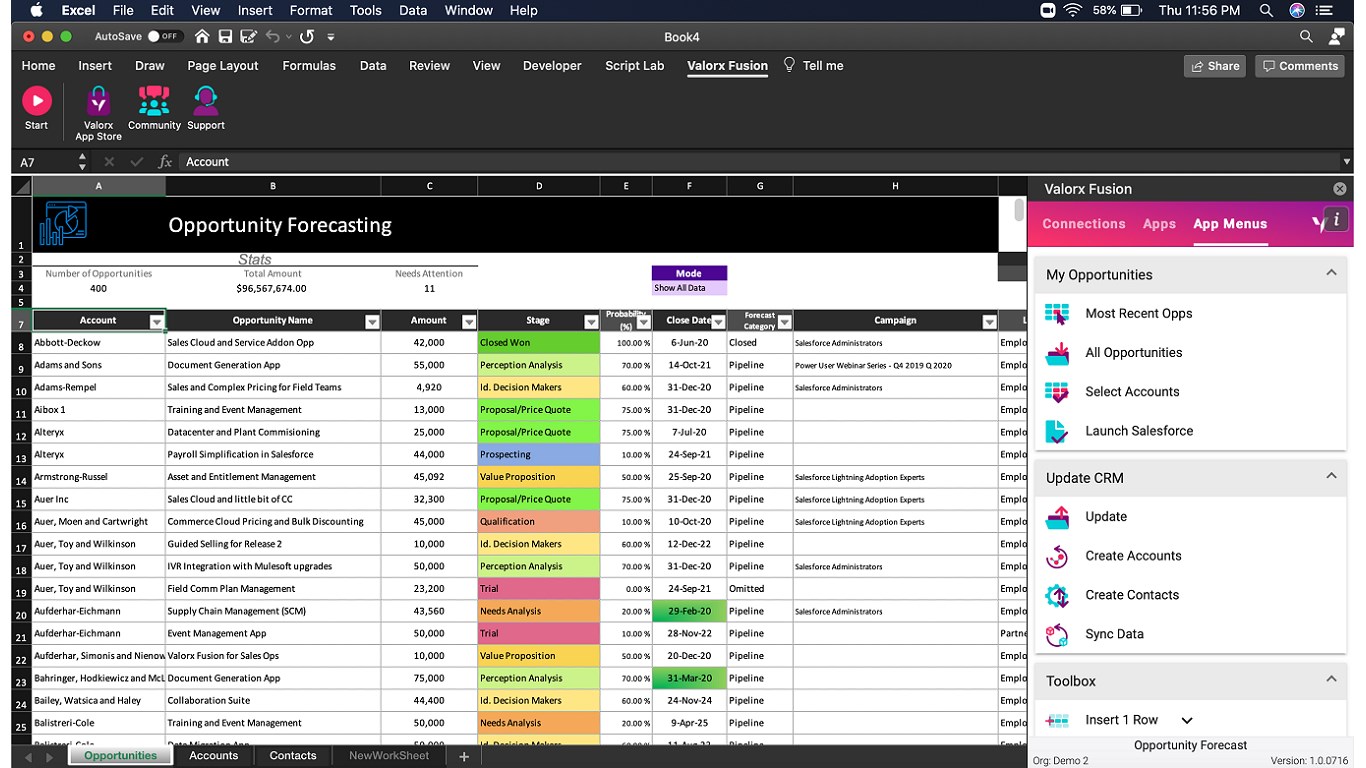Click the Select Accounts icon
Screen dimensions: 1366x768
click(x=1057, y=392)
